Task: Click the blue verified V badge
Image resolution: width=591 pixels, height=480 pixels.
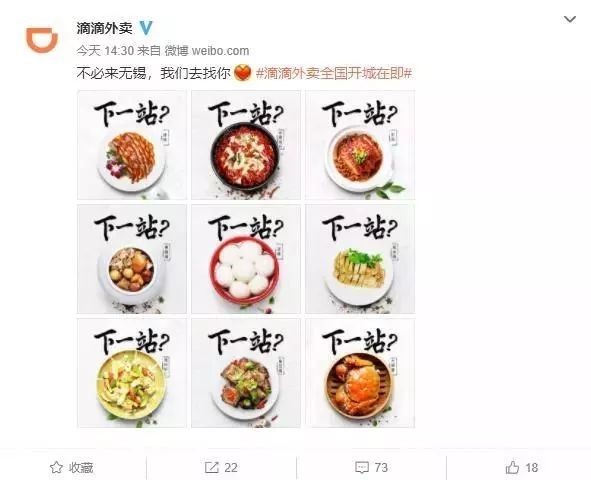Action: pos(146,28)
